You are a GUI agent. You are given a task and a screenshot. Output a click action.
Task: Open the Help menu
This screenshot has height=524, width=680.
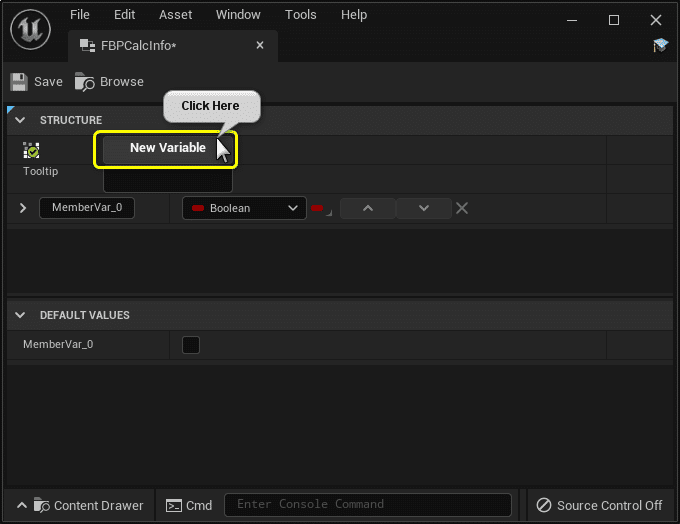point(354,15)
